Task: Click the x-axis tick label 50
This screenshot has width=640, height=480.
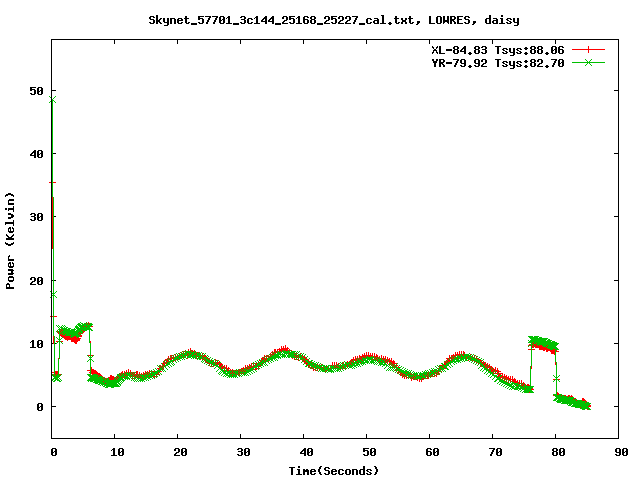Action: (369, 452)
